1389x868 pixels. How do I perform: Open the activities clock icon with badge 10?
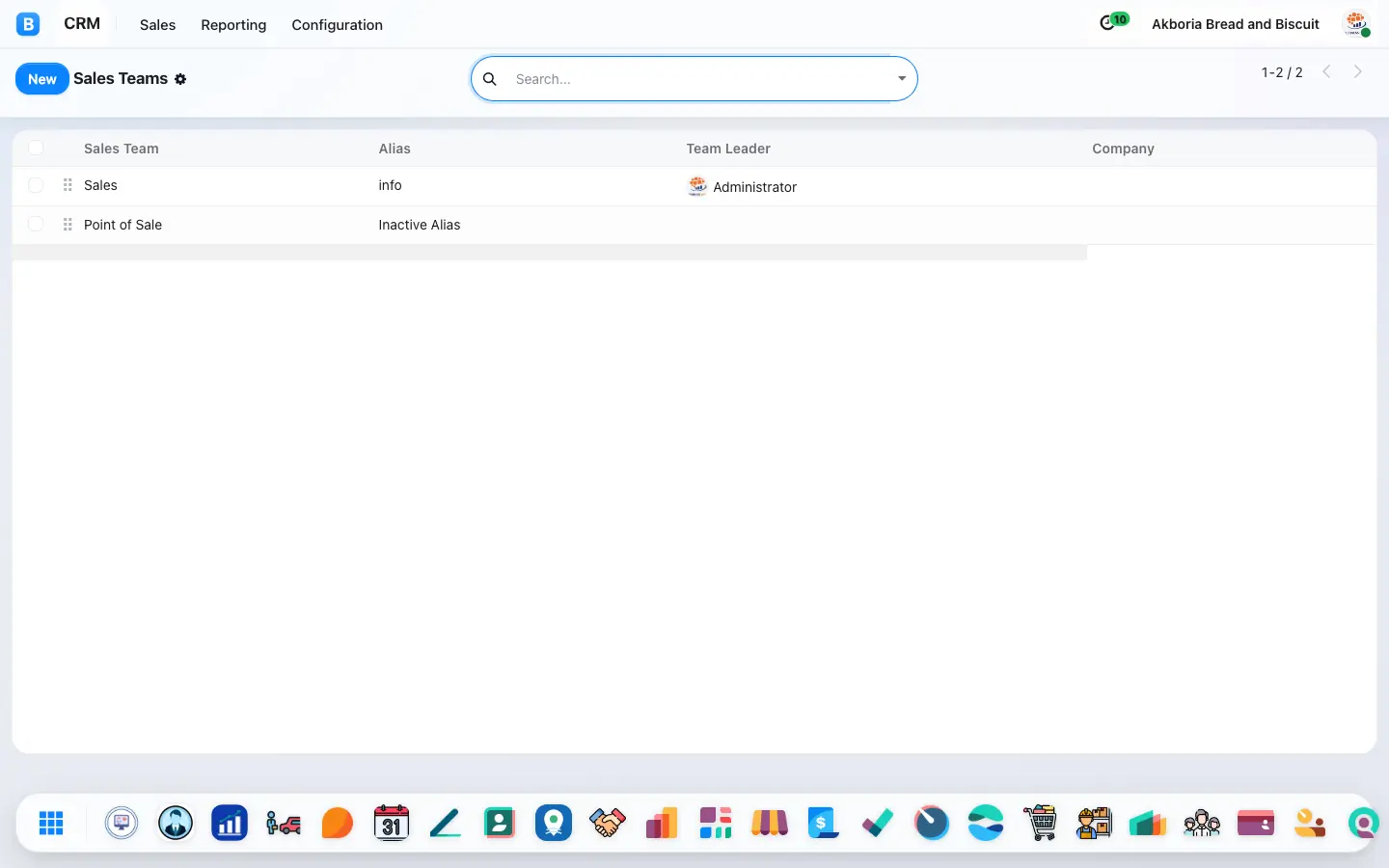point(1114,22)
